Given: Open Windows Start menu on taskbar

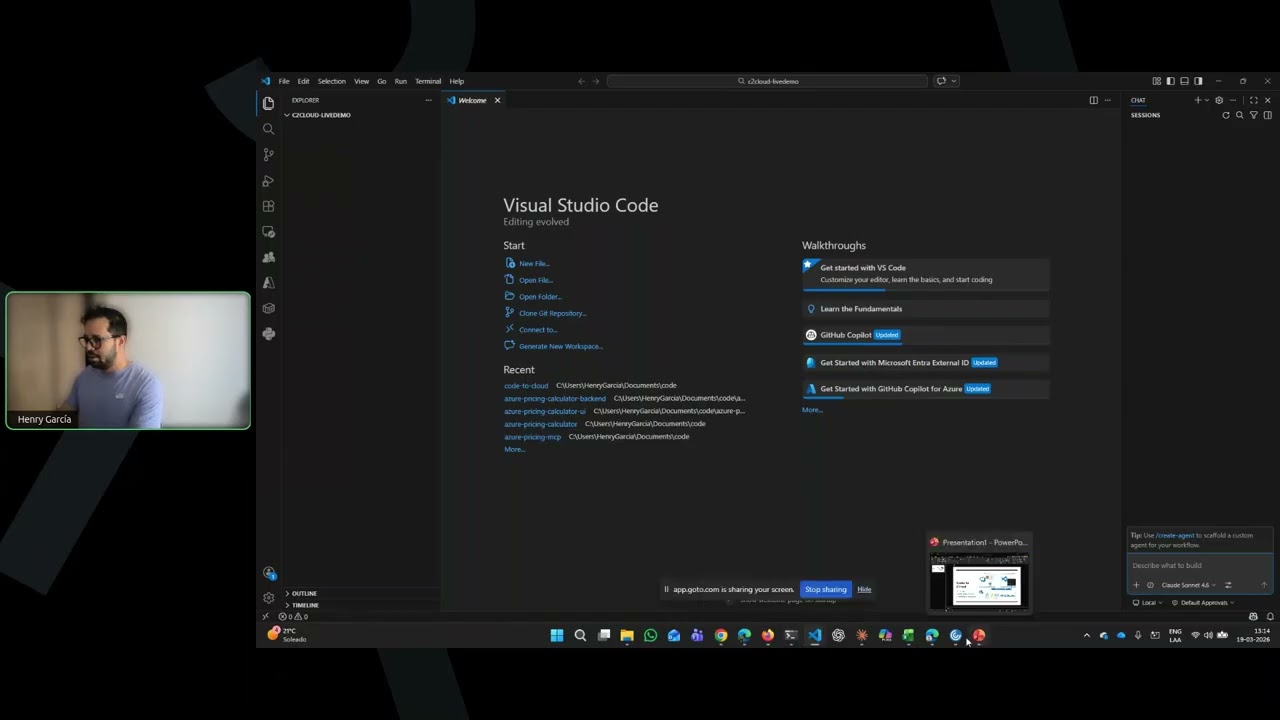Looking at the screenshot, I should 557,635.
